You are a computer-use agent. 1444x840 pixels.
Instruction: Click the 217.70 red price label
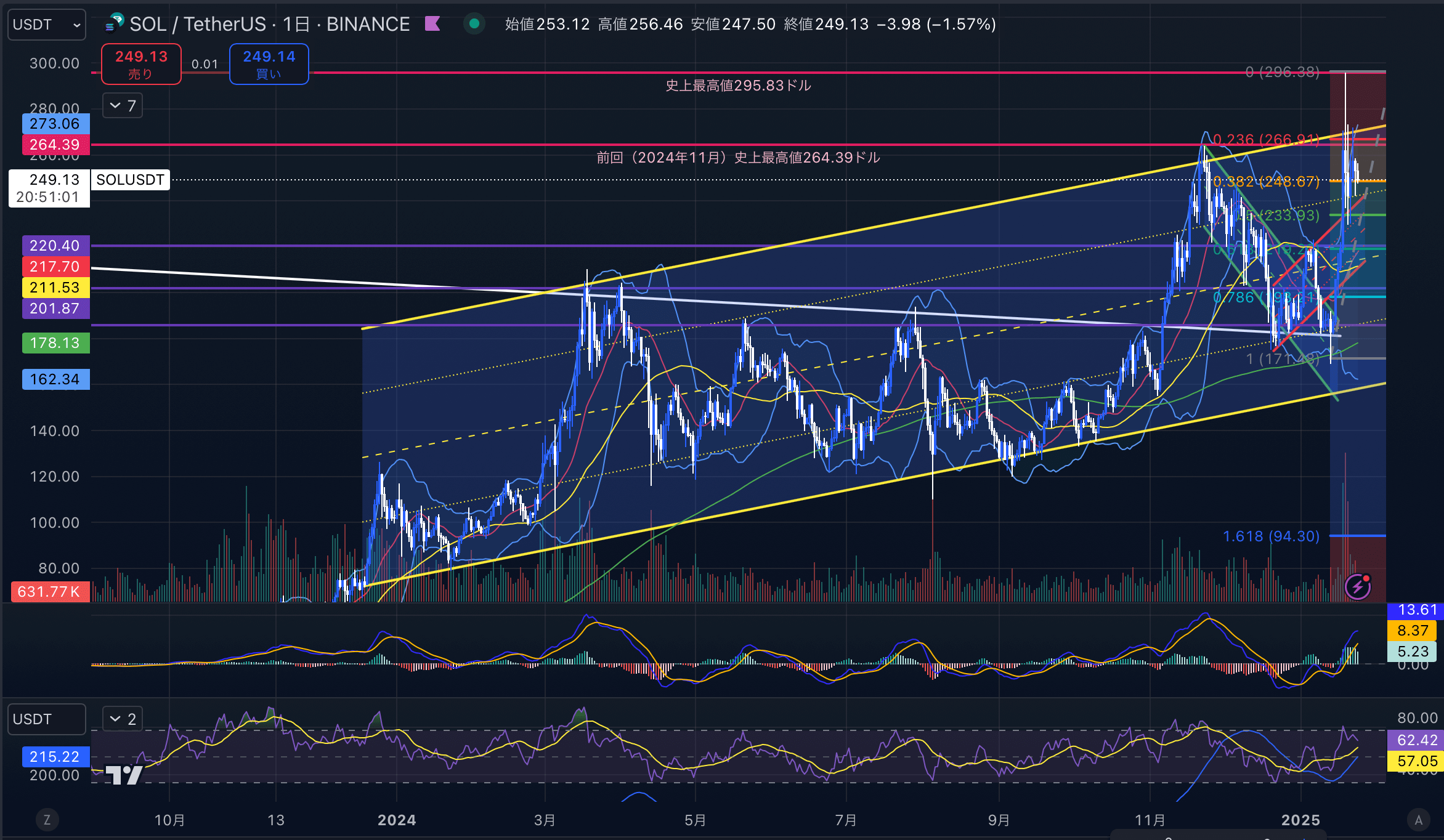click(x=55, y=267)
